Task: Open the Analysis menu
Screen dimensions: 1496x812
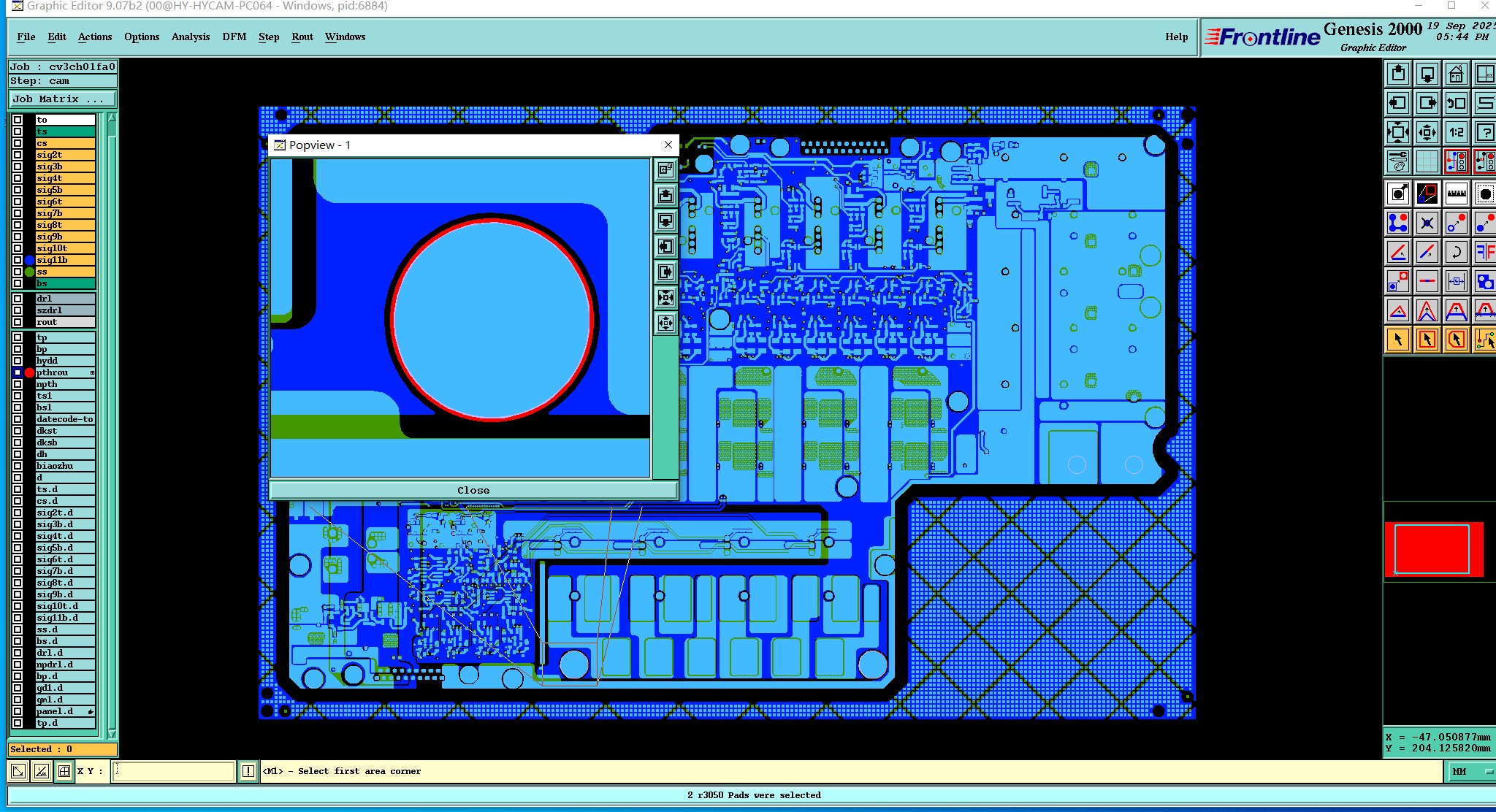Action: point(190,37)
